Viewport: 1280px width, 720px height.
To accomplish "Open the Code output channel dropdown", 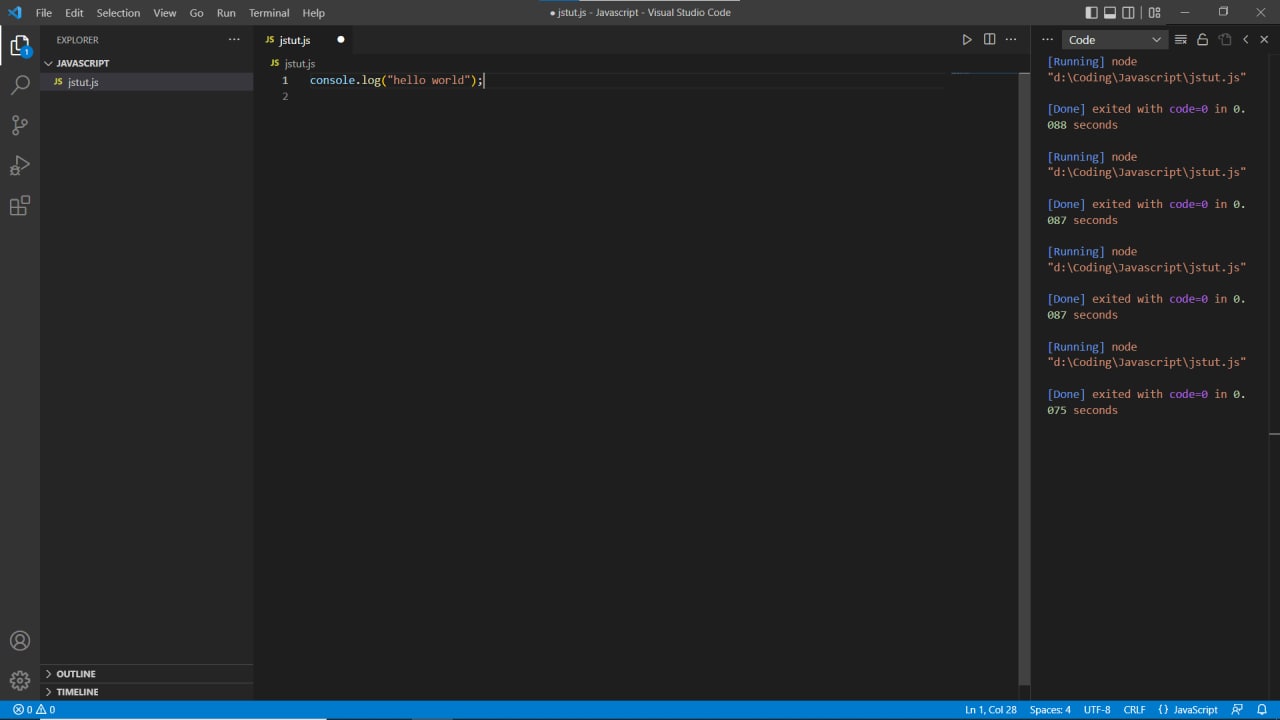I will click(1114, 40).
